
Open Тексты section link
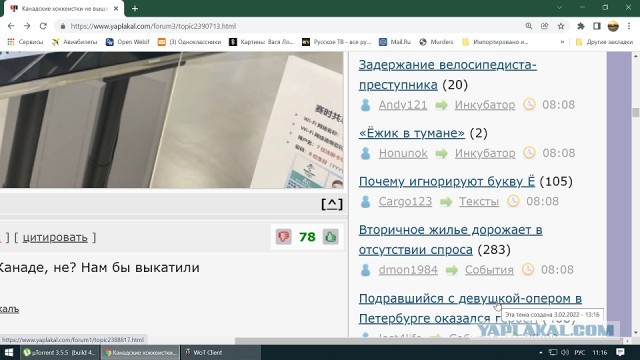[479, 201]
